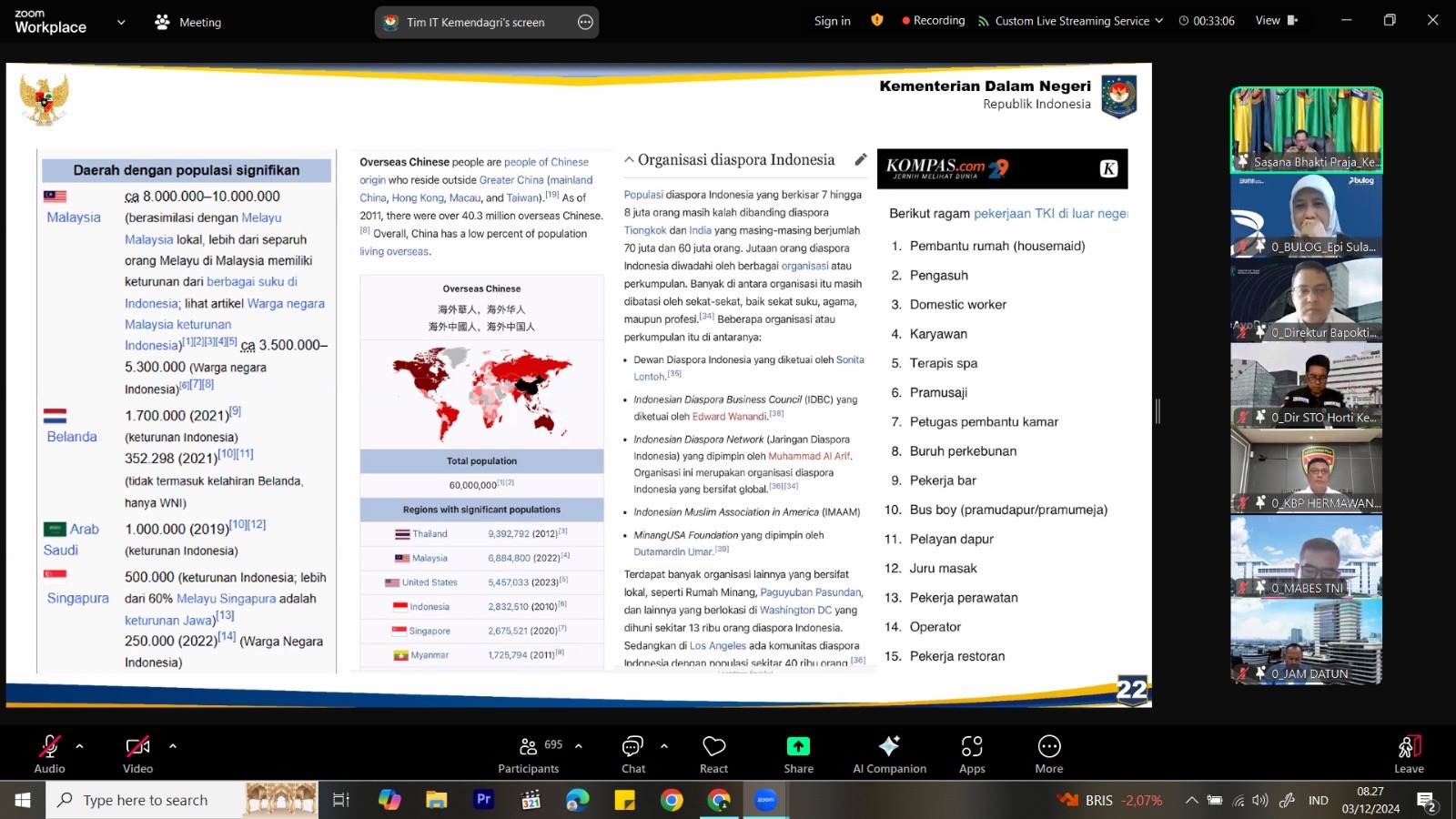Select 0_BULOG_Epi Sula participant video
The width and height of the screenshot is (1456, 819).
click(1307, 215)
